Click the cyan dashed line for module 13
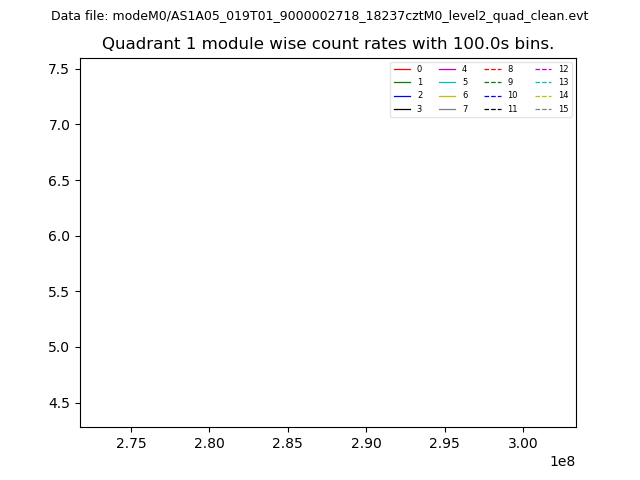The height and width of the screenshot is (480, 640). tap(543, 82)
